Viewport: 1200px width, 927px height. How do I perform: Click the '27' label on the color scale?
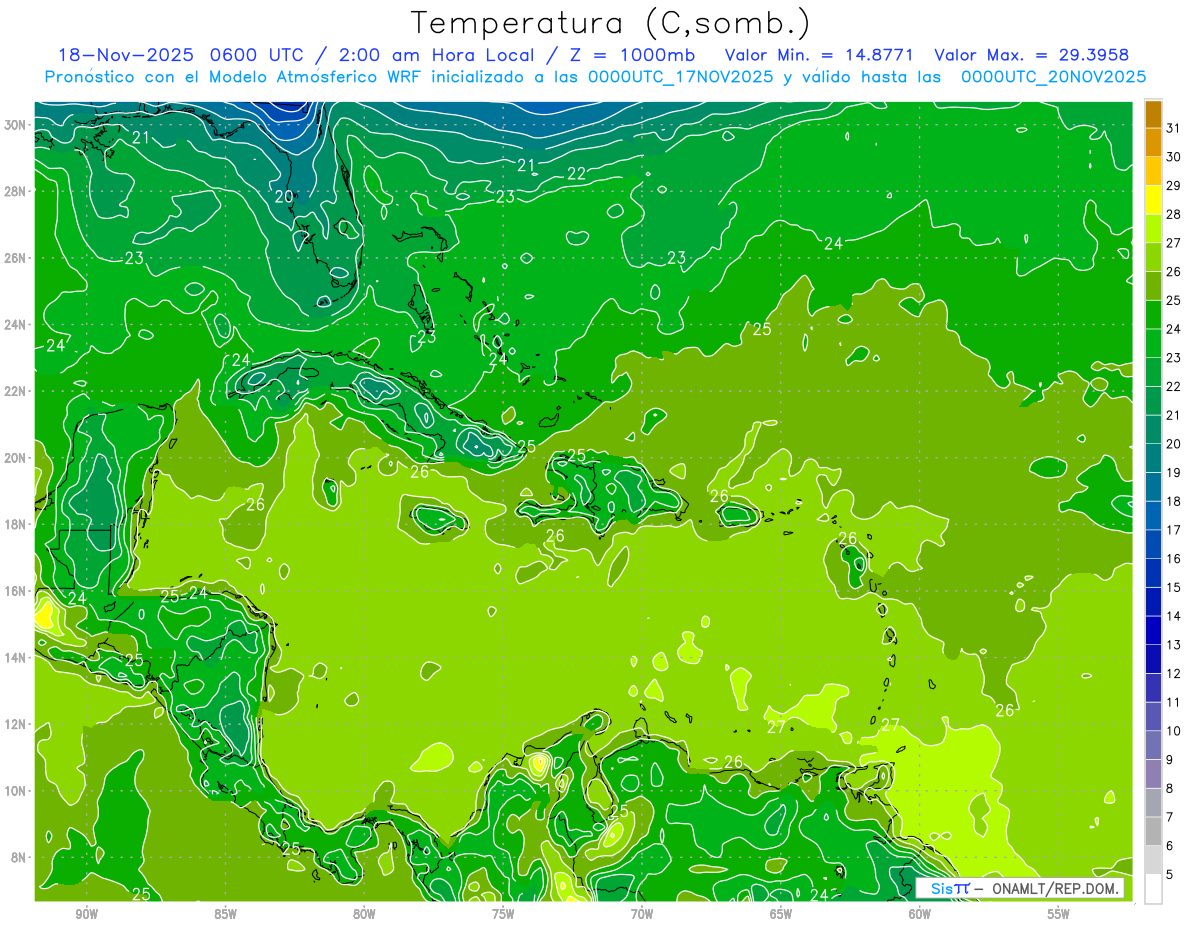click(1173, 243)
